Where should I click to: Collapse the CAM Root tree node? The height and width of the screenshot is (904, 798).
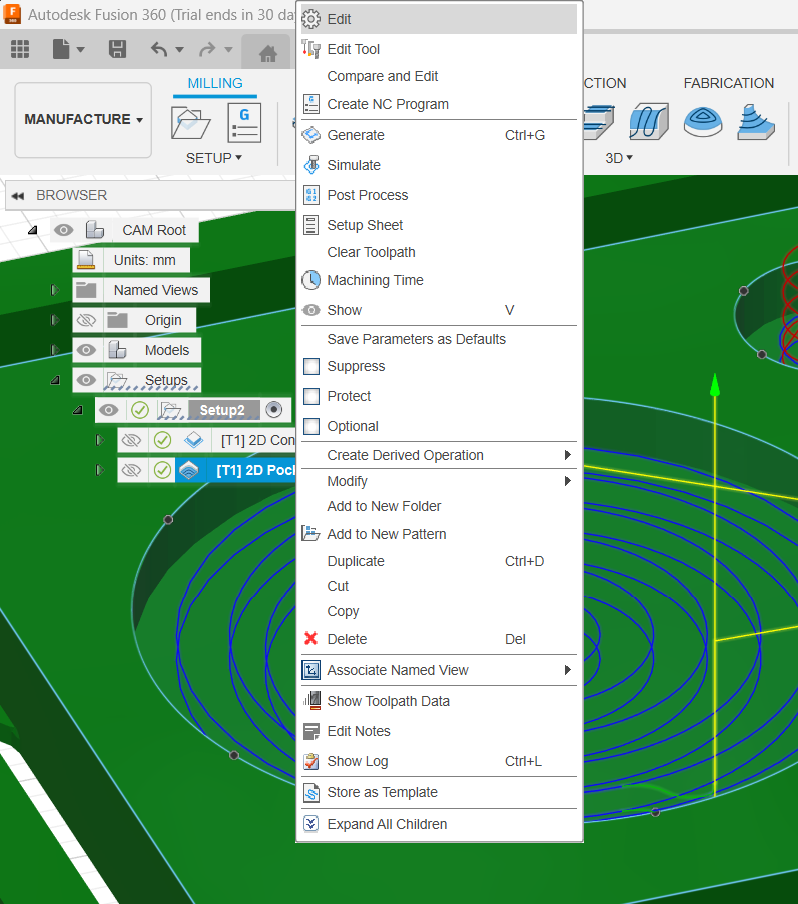click(x=33, y=230)
